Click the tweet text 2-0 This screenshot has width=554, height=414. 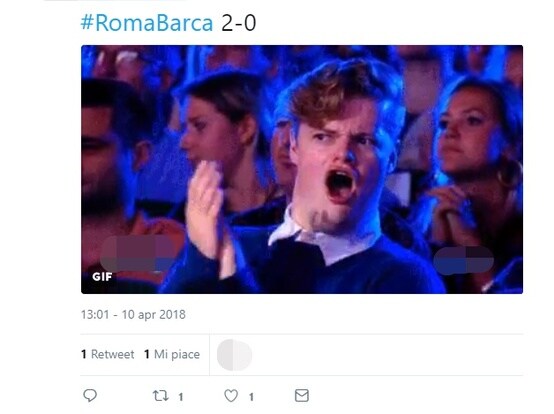238,23
